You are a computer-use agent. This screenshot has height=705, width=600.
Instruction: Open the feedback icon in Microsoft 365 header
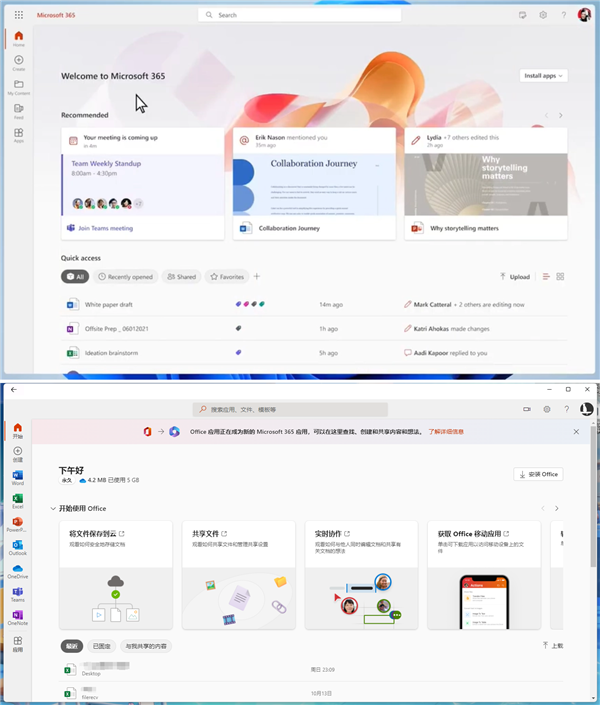[x=522, y=15]
